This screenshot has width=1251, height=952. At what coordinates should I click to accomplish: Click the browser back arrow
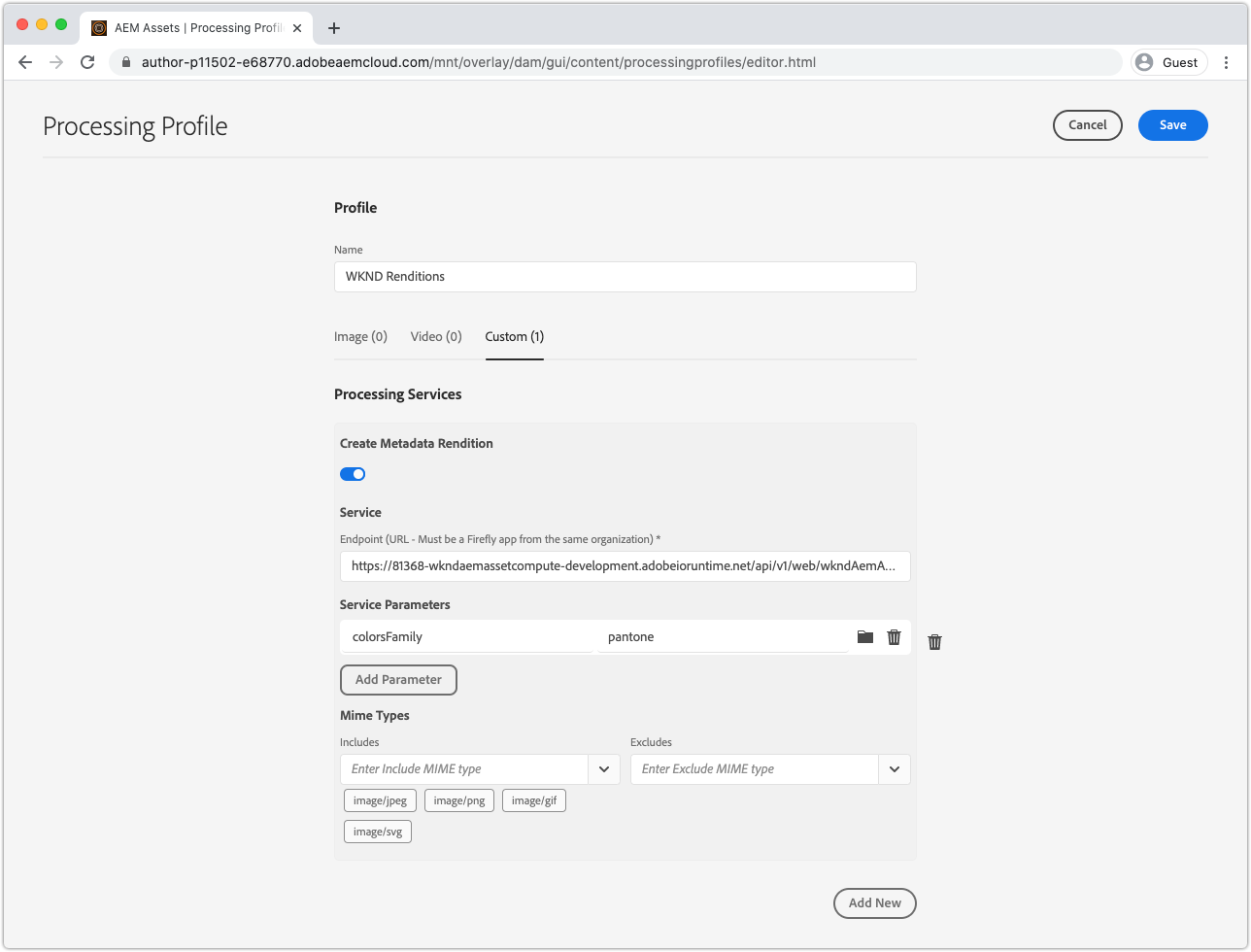pyautogui.click(x=25, y=62)
